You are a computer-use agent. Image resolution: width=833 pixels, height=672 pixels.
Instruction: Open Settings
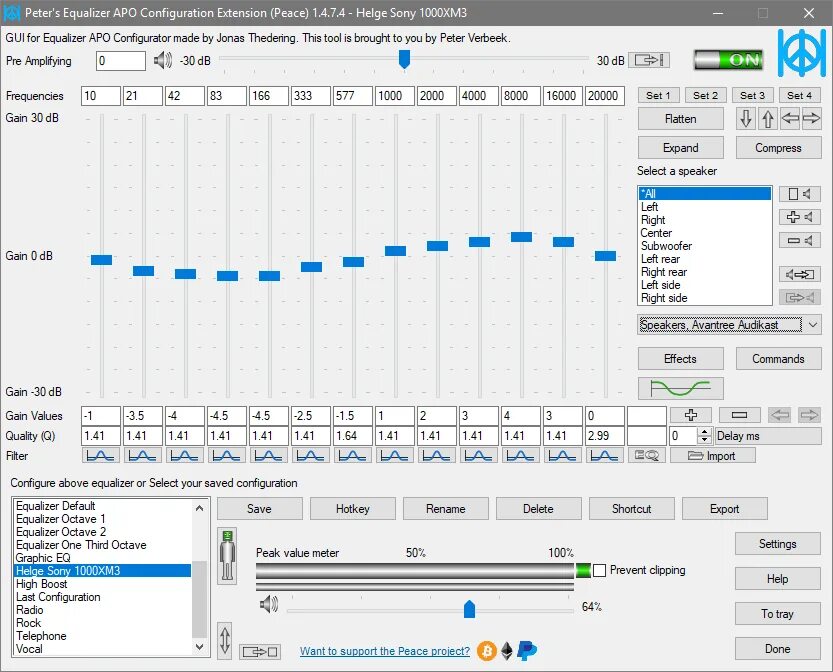point(778,543)
